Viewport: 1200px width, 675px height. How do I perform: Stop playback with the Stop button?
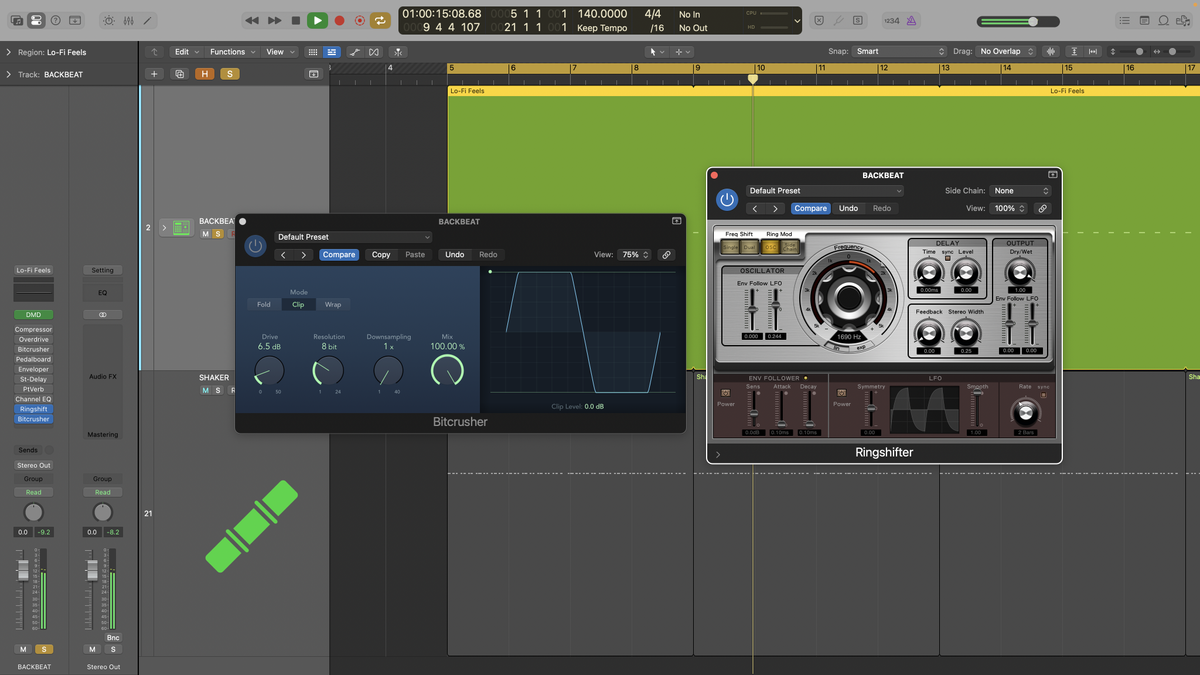pyautogui.click(x=295, y=20)
